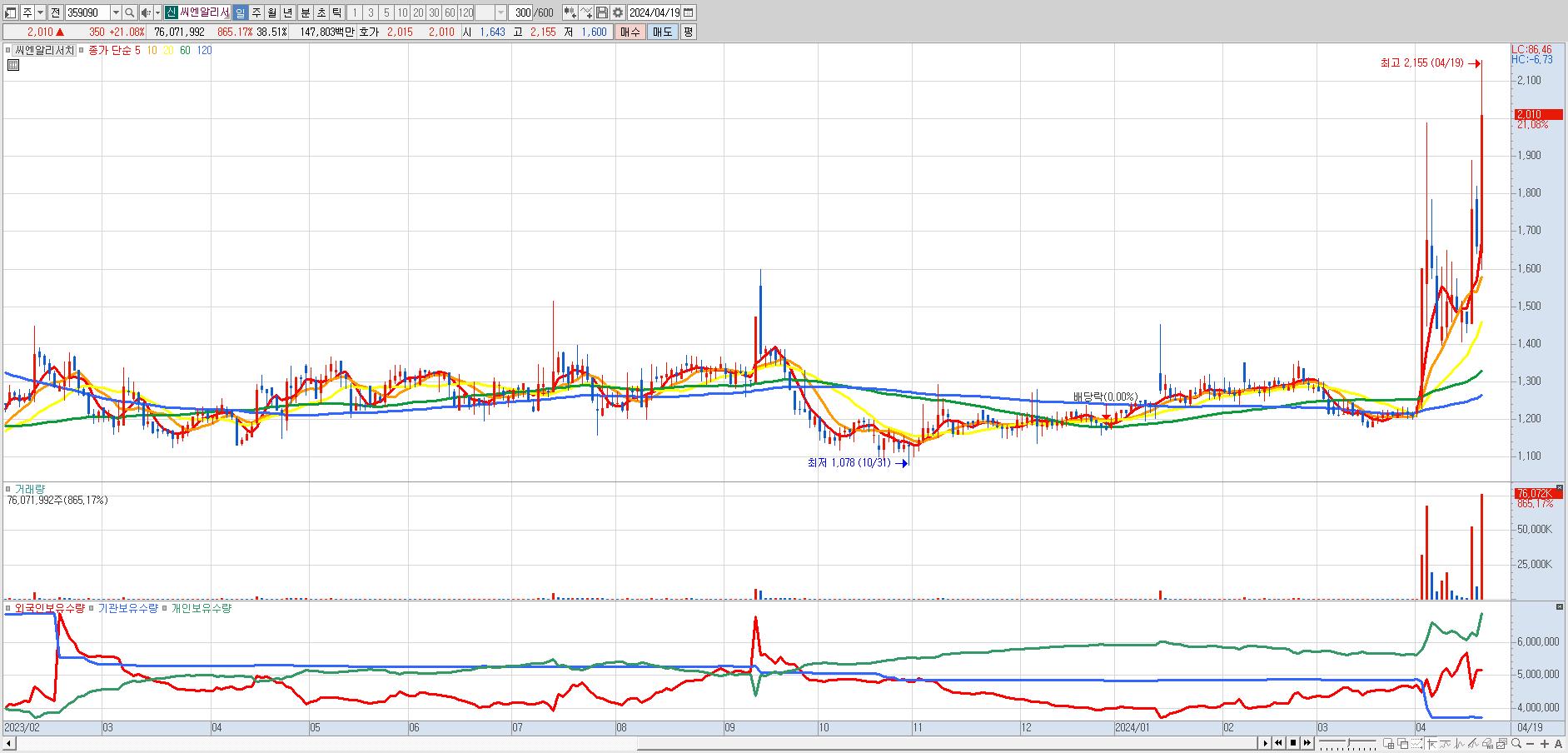Select interval 30 button
The width and height of the screenshot is (1568, 753).
[434, 12]
